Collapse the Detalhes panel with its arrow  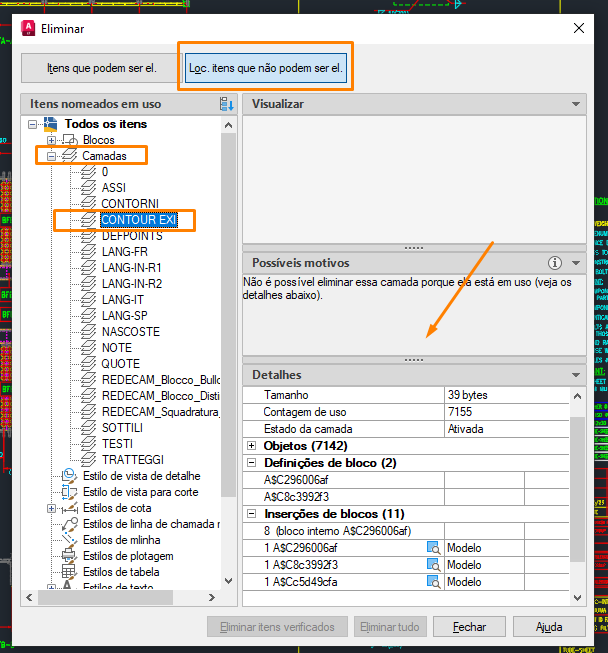pyautogui.click(x=576, y=375)
